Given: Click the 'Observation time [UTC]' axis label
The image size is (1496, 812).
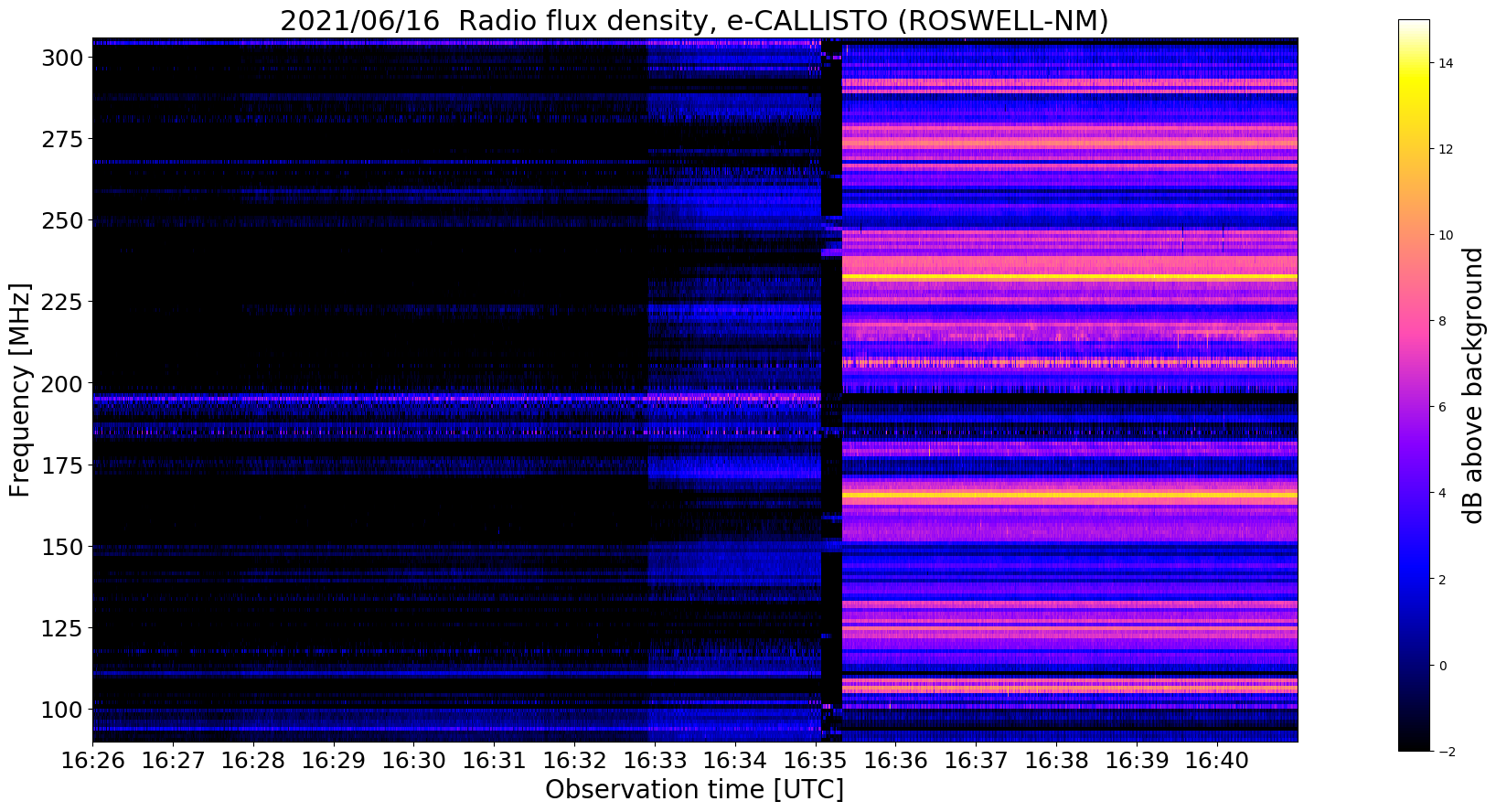Looking at the screenshot, I should coord(694,790).
